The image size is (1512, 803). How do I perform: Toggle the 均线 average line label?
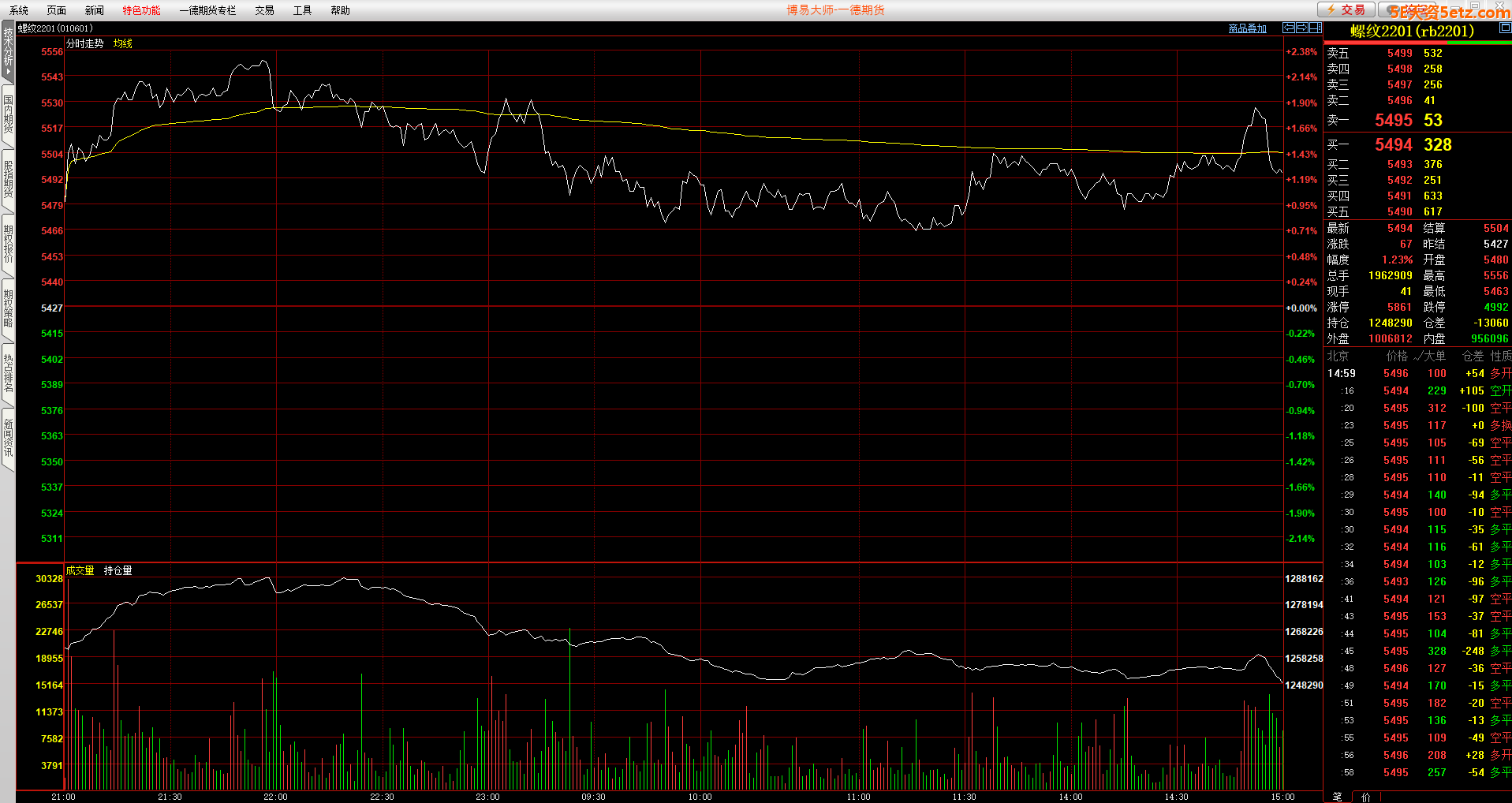(122, 43)
